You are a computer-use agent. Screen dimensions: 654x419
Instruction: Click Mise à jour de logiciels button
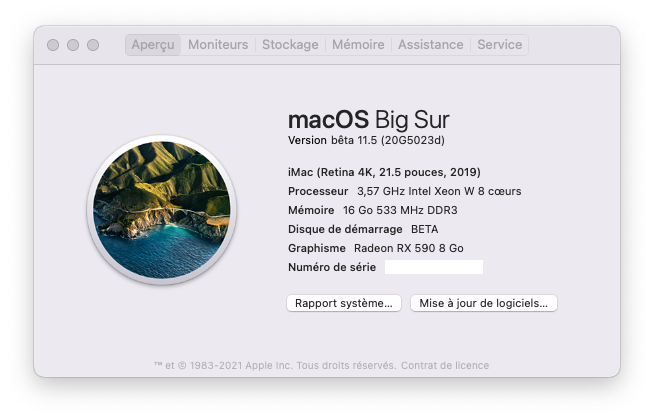(484, 303)
